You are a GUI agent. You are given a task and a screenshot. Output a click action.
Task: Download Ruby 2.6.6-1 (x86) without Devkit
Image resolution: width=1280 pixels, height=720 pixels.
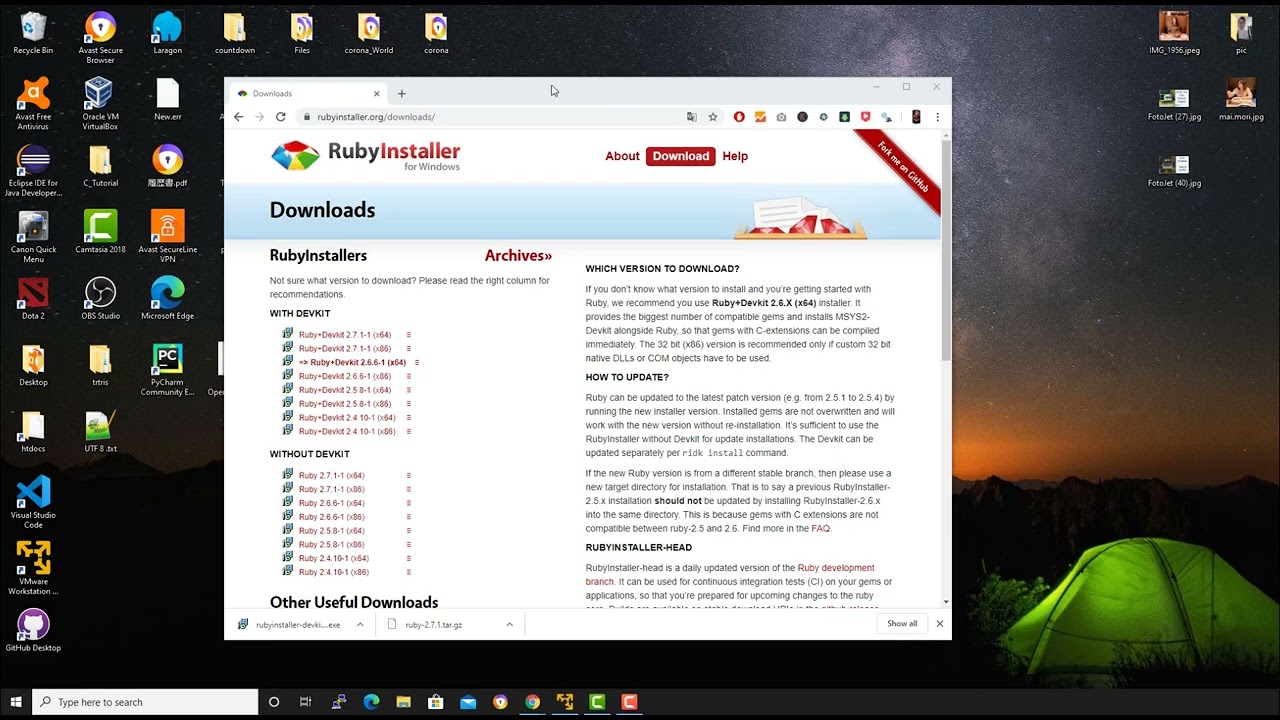pos(331,517)
